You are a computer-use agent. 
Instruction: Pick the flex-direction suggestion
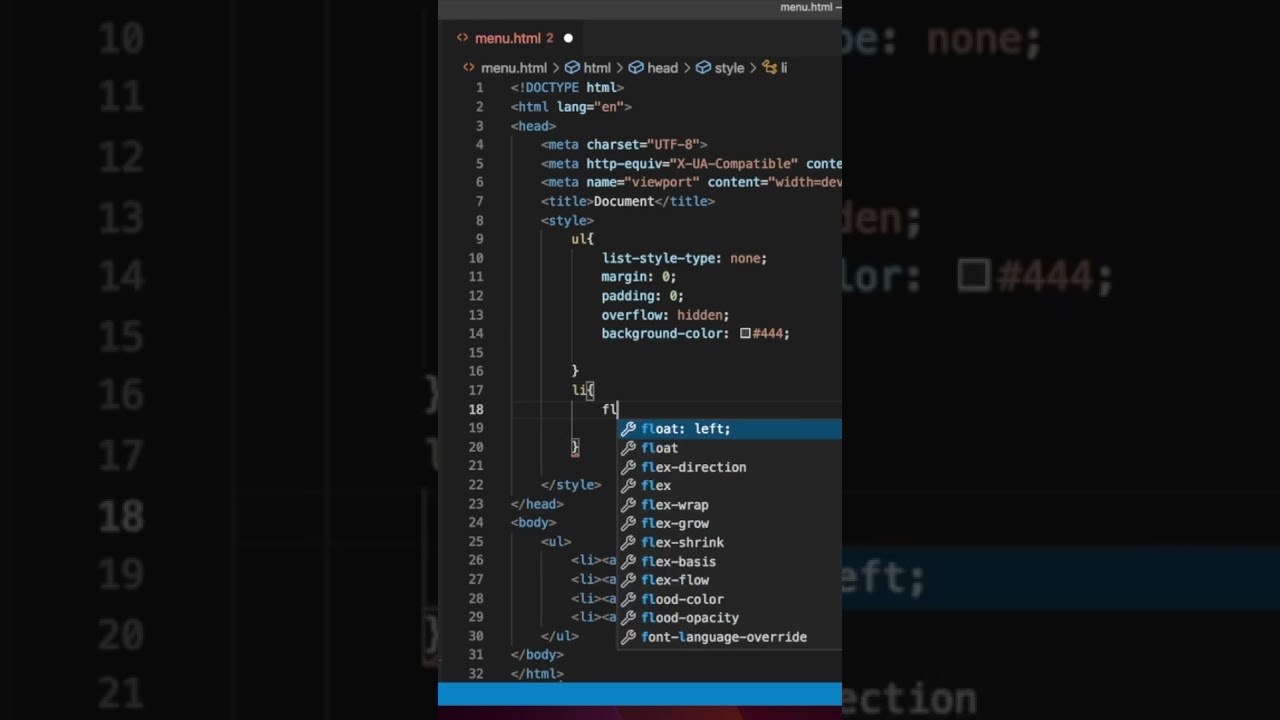729,467
